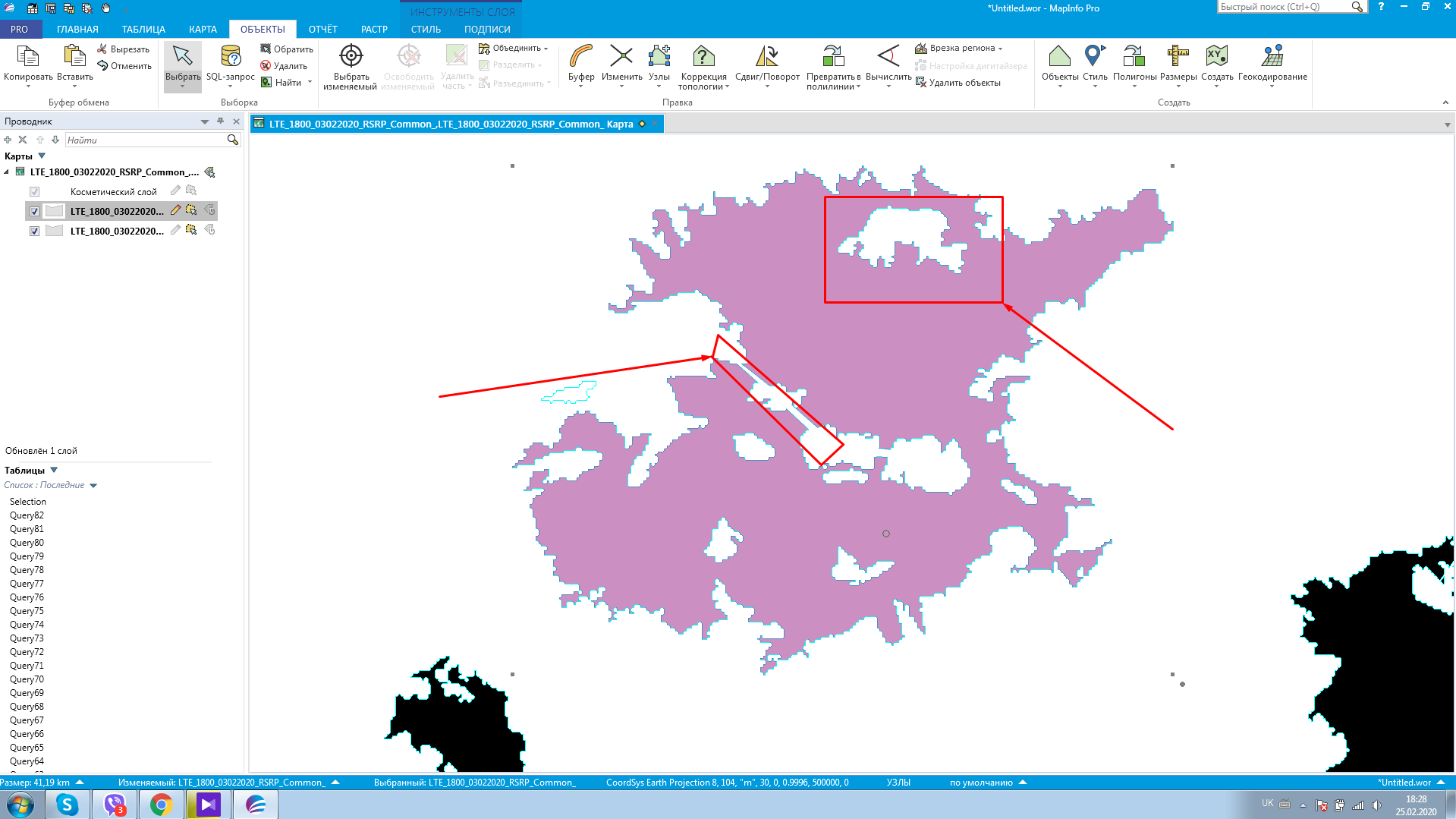Click the Paste (Вставить) icon
Image resolution: width=1456 pixels, height=819 pixels.
click(x=74, y=57)
